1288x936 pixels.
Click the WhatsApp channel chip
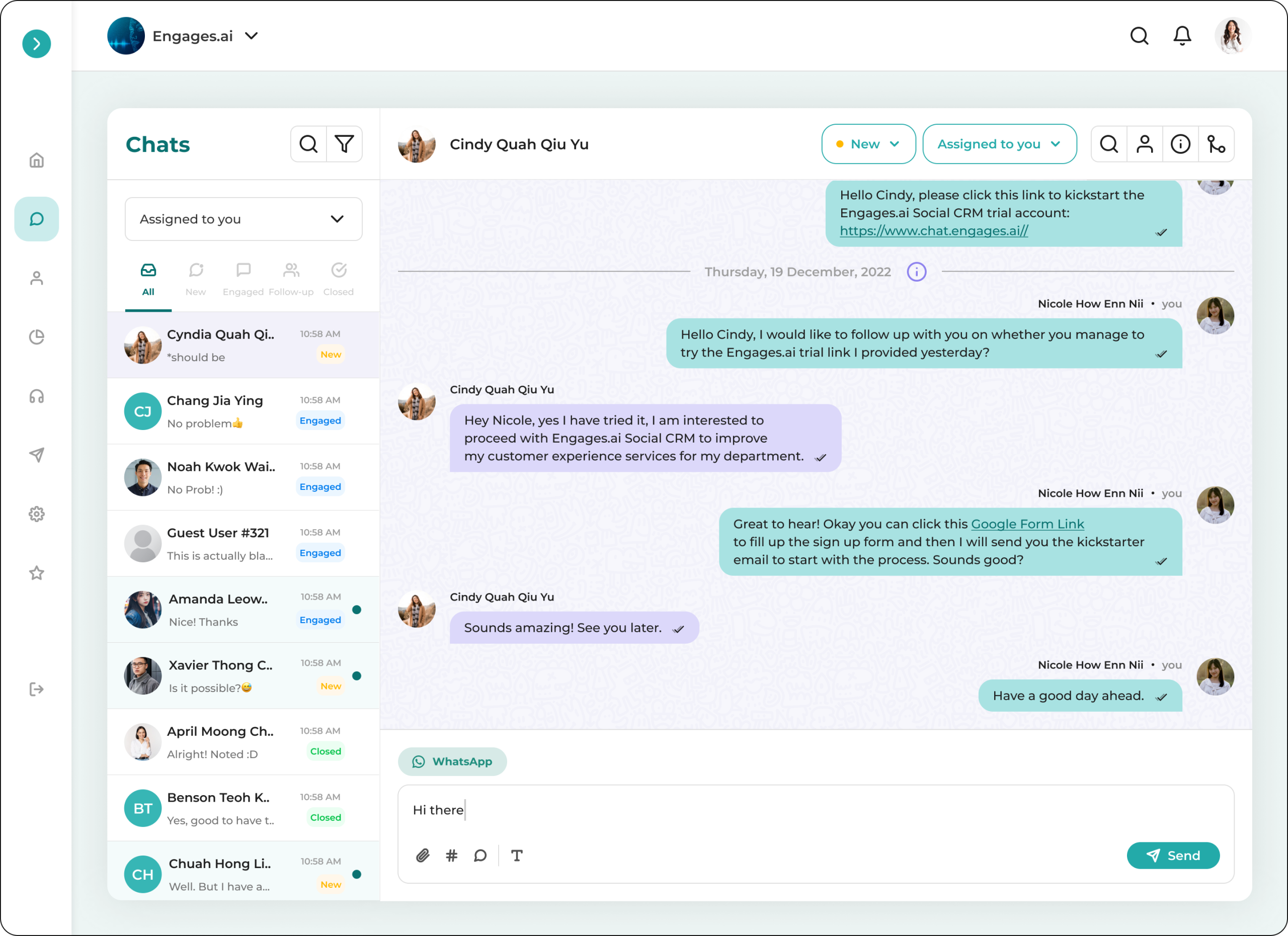452,761
